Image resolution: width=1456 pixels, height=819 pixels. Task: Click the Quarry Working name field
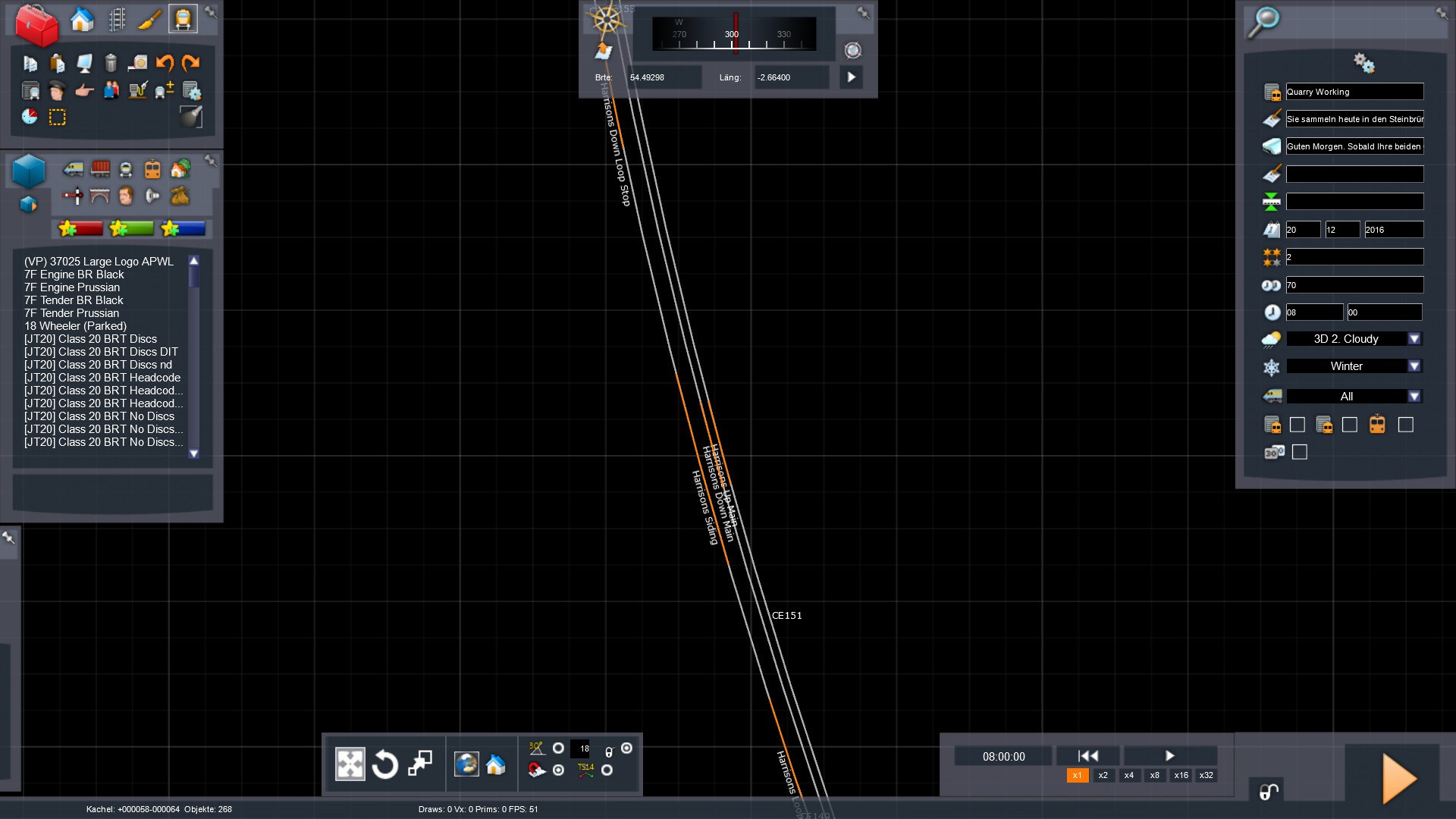(x=1354, y=92)
